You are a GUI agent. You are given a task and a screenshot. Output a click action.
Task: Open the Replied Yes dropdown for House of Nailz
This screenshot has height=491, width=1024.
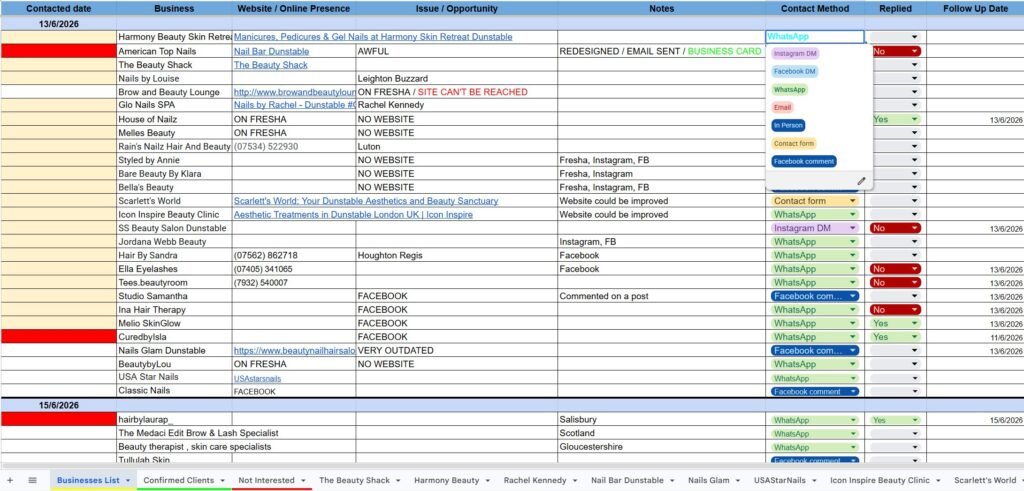895,119
